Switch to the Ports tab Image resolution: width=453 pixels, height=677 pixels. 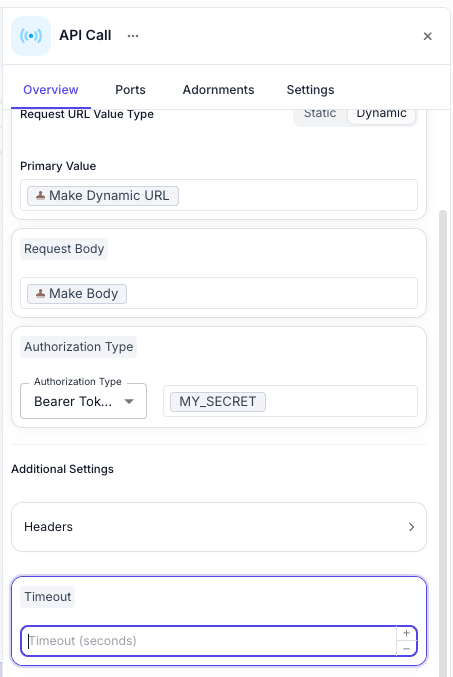(x=130, y=90)
